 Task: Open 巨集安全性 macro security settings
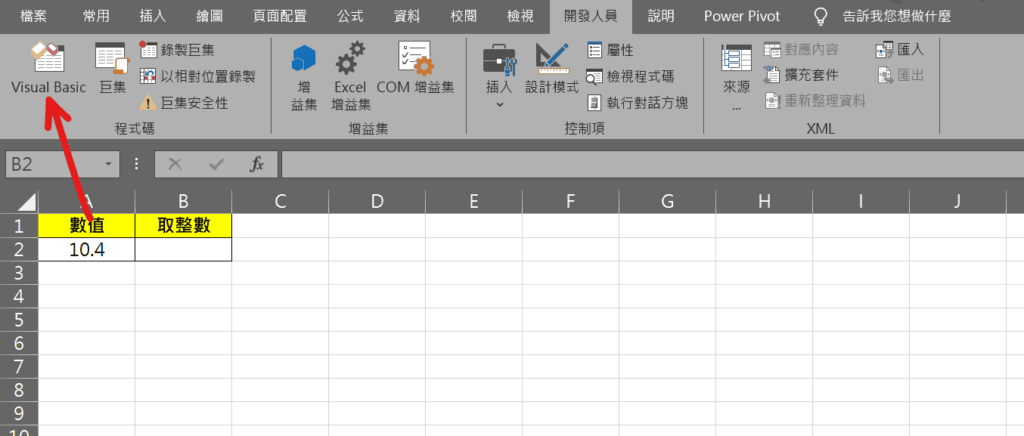click(x=184, y=102)
